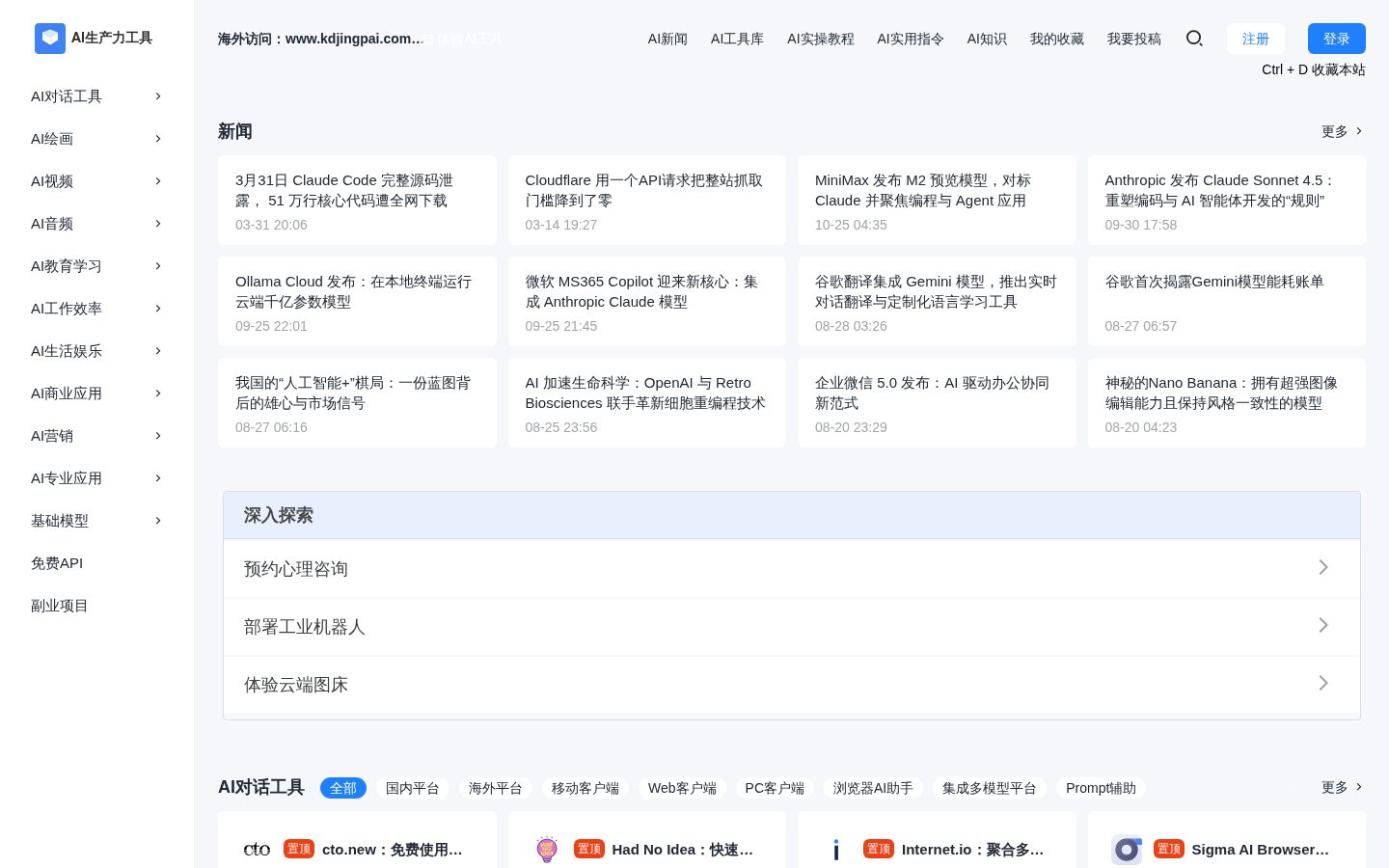Open the Internet.io tool icon

tap(836, 849)
